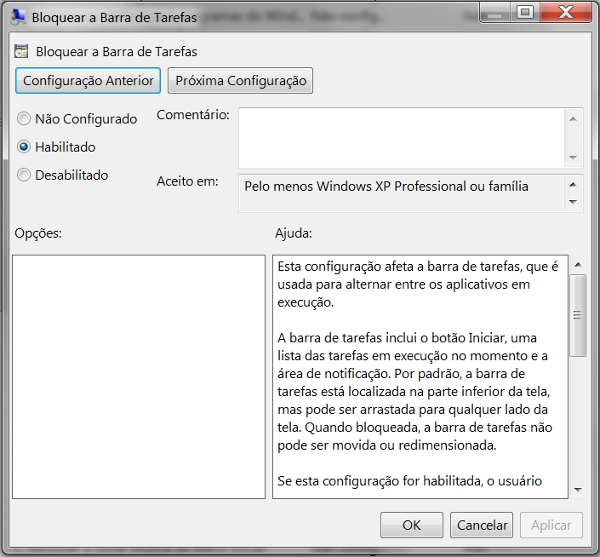Screen dimensions: 600x557
Task: Click the help line 'Se esta configuração for habilitada'
Action: point(409,481)
